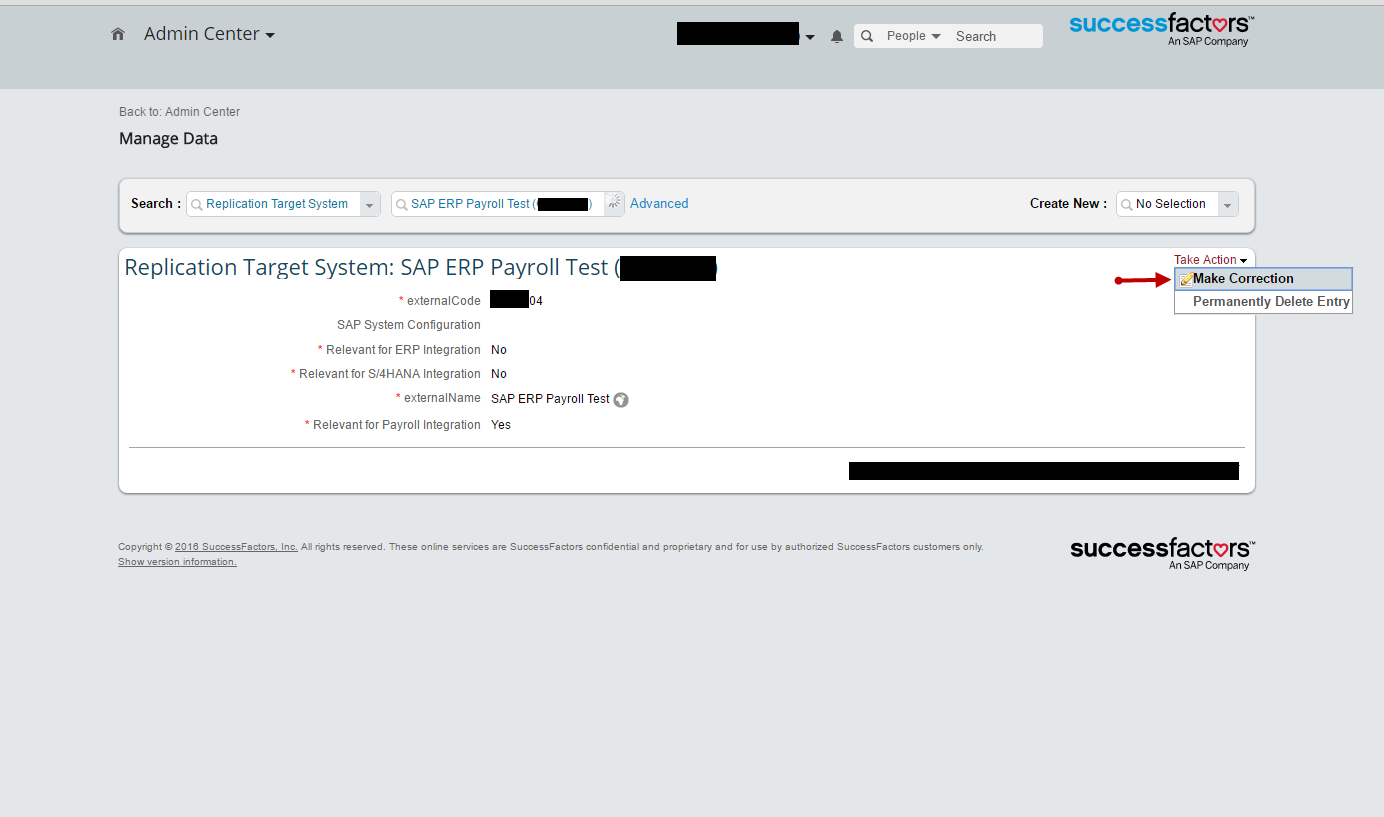Click the Advanced search link

659,204
